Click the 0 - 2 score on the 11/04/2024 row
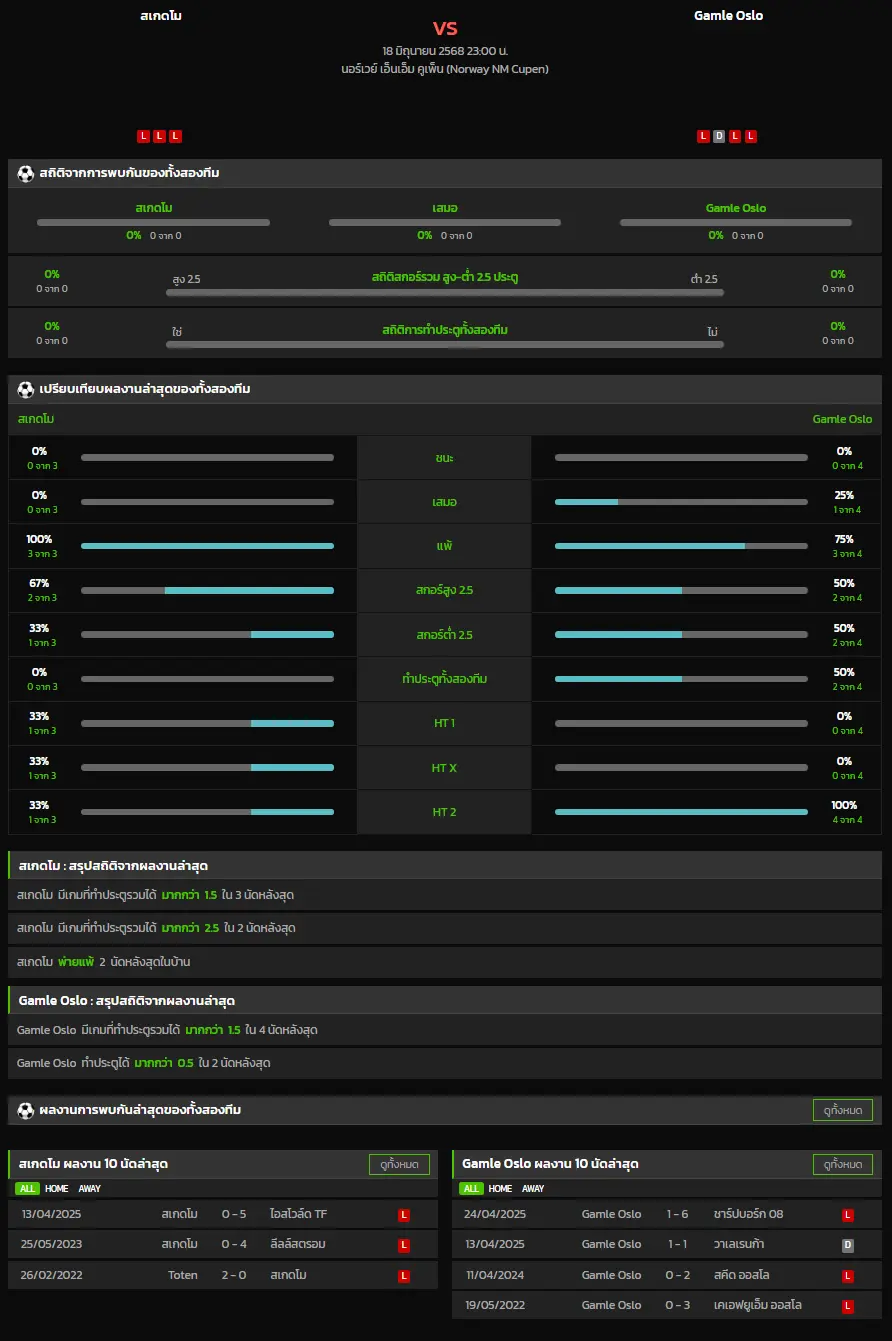The image size is (892, 1341). [x=678, y=1276]
